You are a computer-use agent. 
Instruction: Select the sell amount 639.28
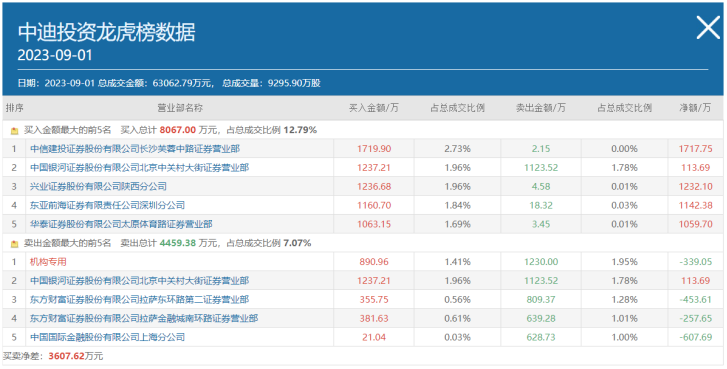(541, 318)
